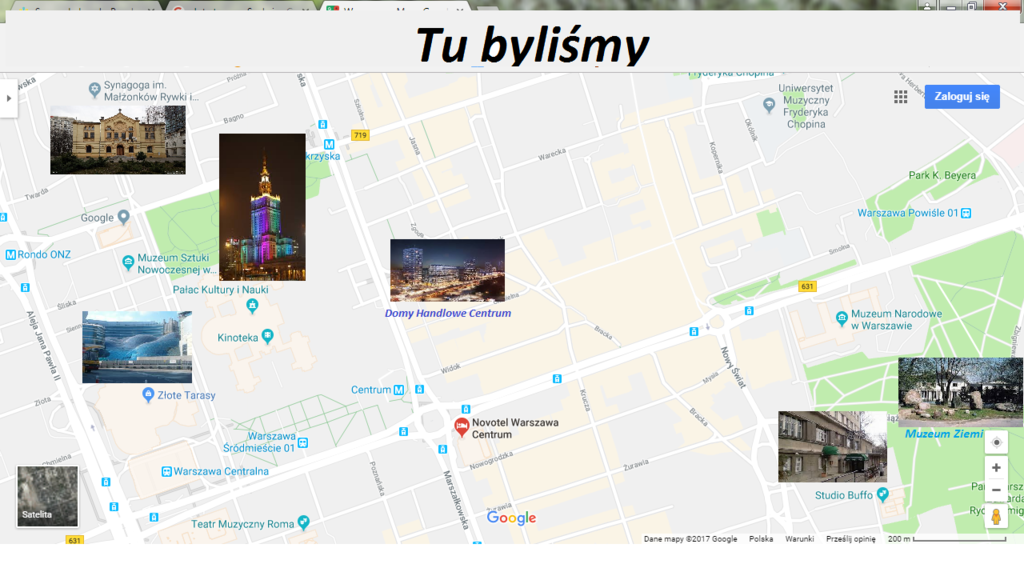Viewport: 1024px width, 576px height.
Task: Click the 719 road shield
Action: coord(360,135)
